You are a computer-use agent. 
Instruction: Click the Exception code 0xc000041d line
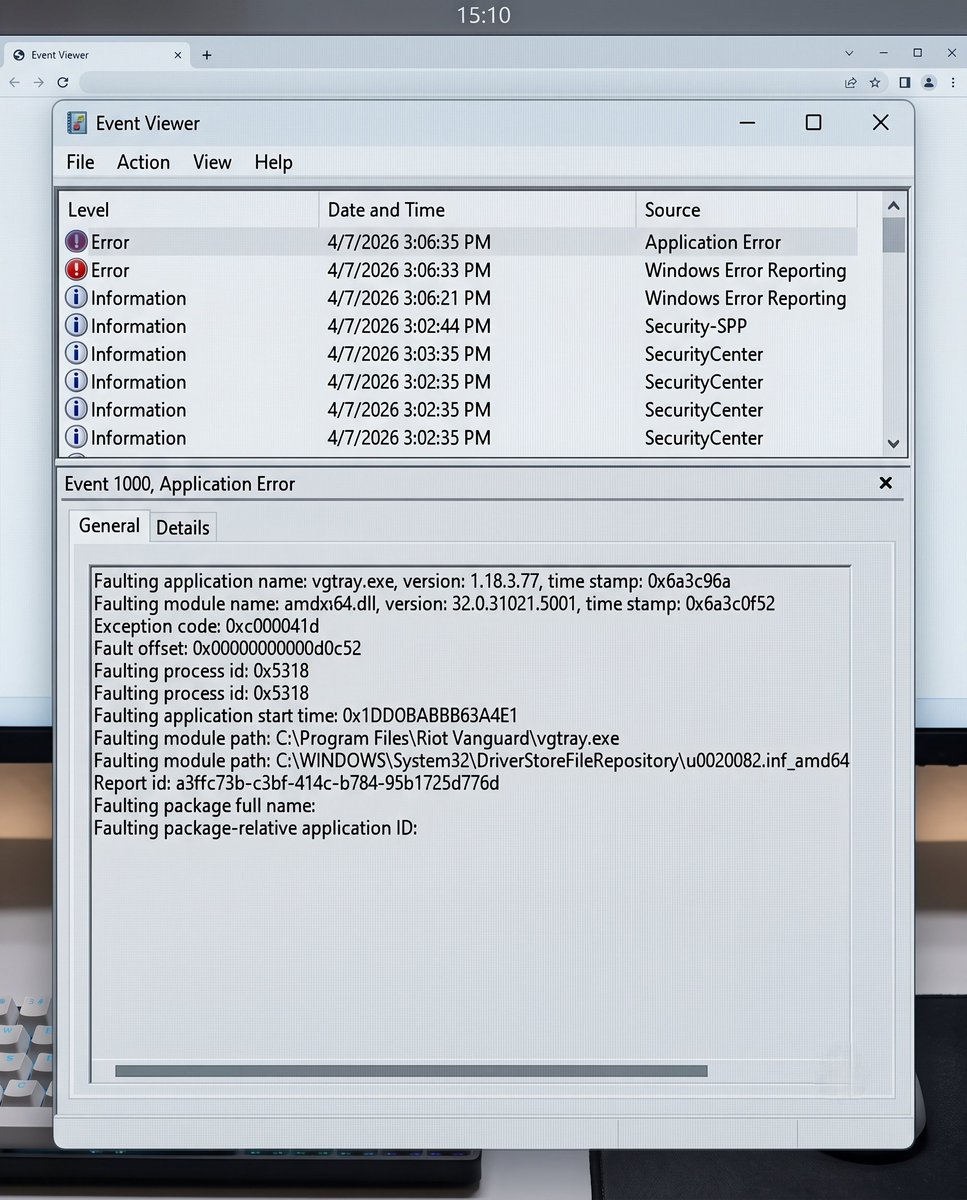(x=206, y=626)
